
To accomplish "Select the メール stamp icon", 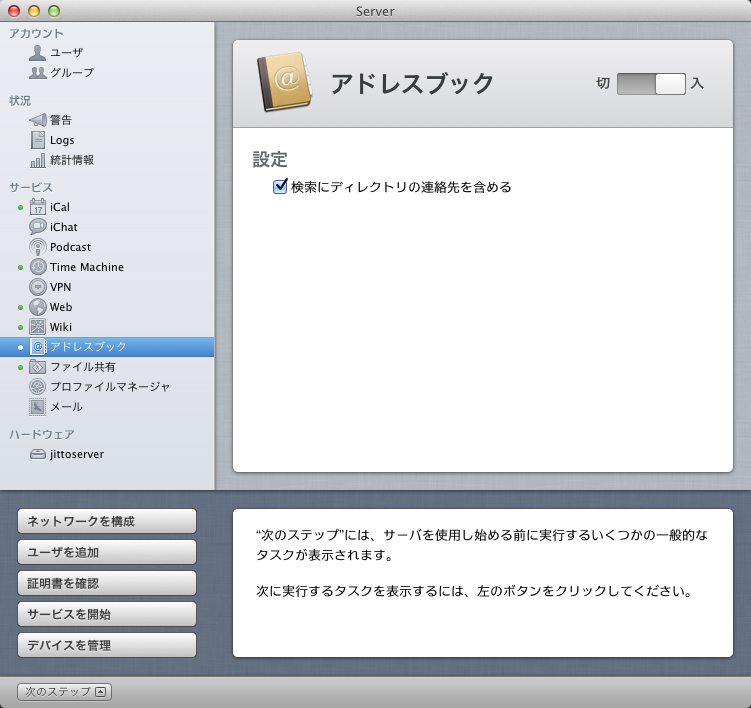I will point(37,407).
